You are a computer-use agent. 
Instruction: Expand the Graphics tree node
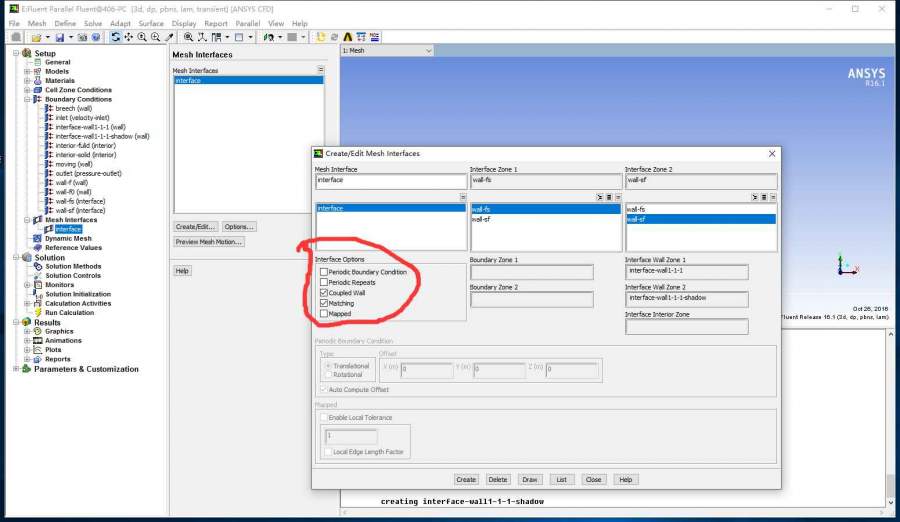pos(27,331)
